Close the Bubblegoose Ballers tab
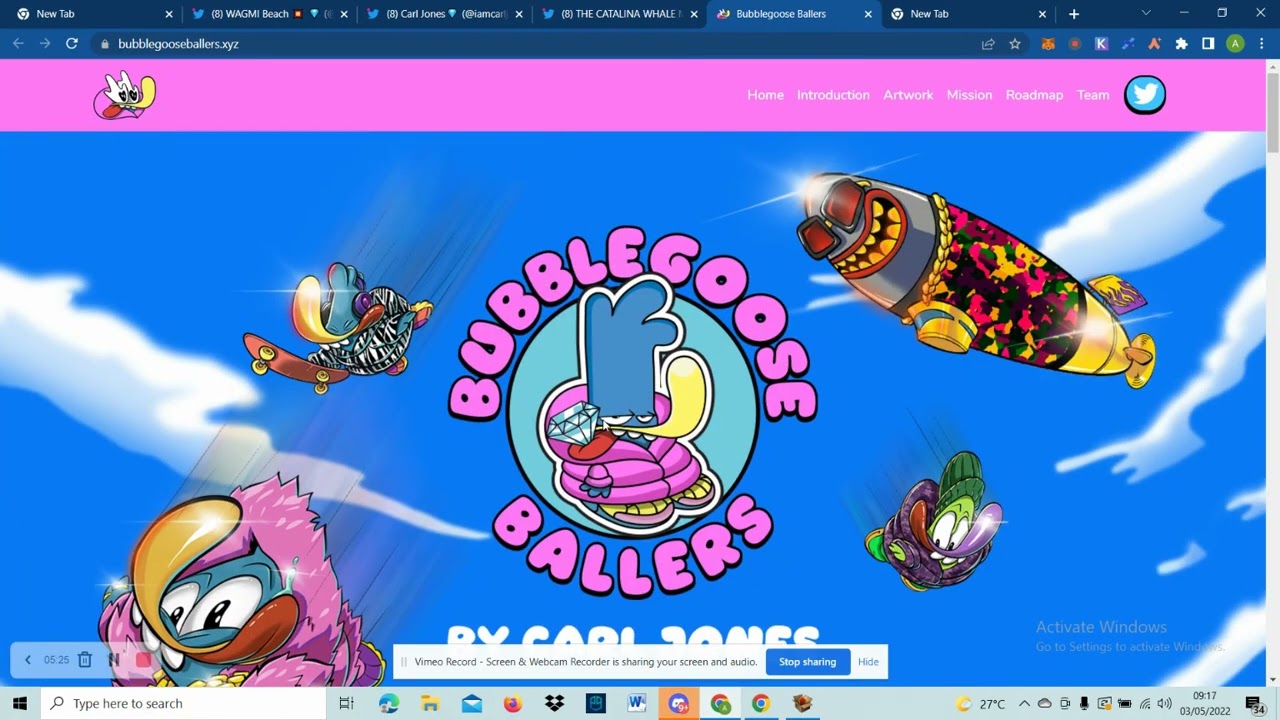This screenshot has height=720, width=1280. coord(868,14)
